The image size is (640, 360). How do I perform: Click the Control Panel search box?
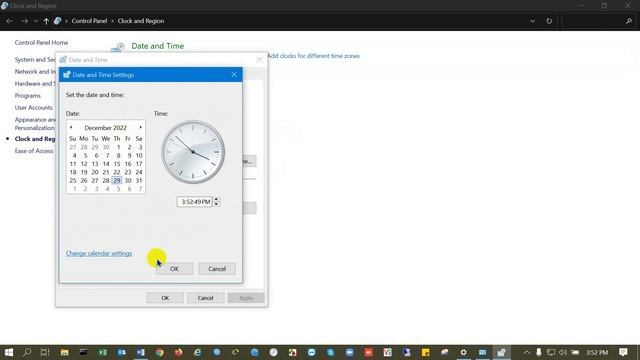tap(598, 21)
